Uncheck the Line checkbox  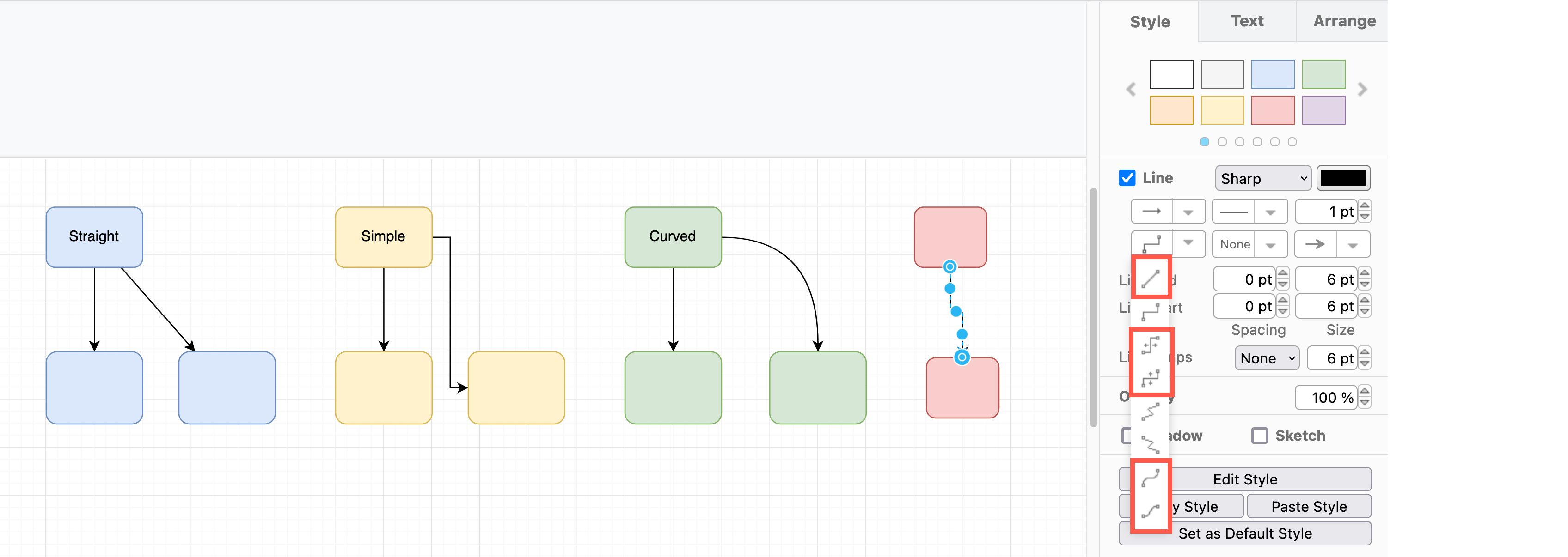point(1127,177)
